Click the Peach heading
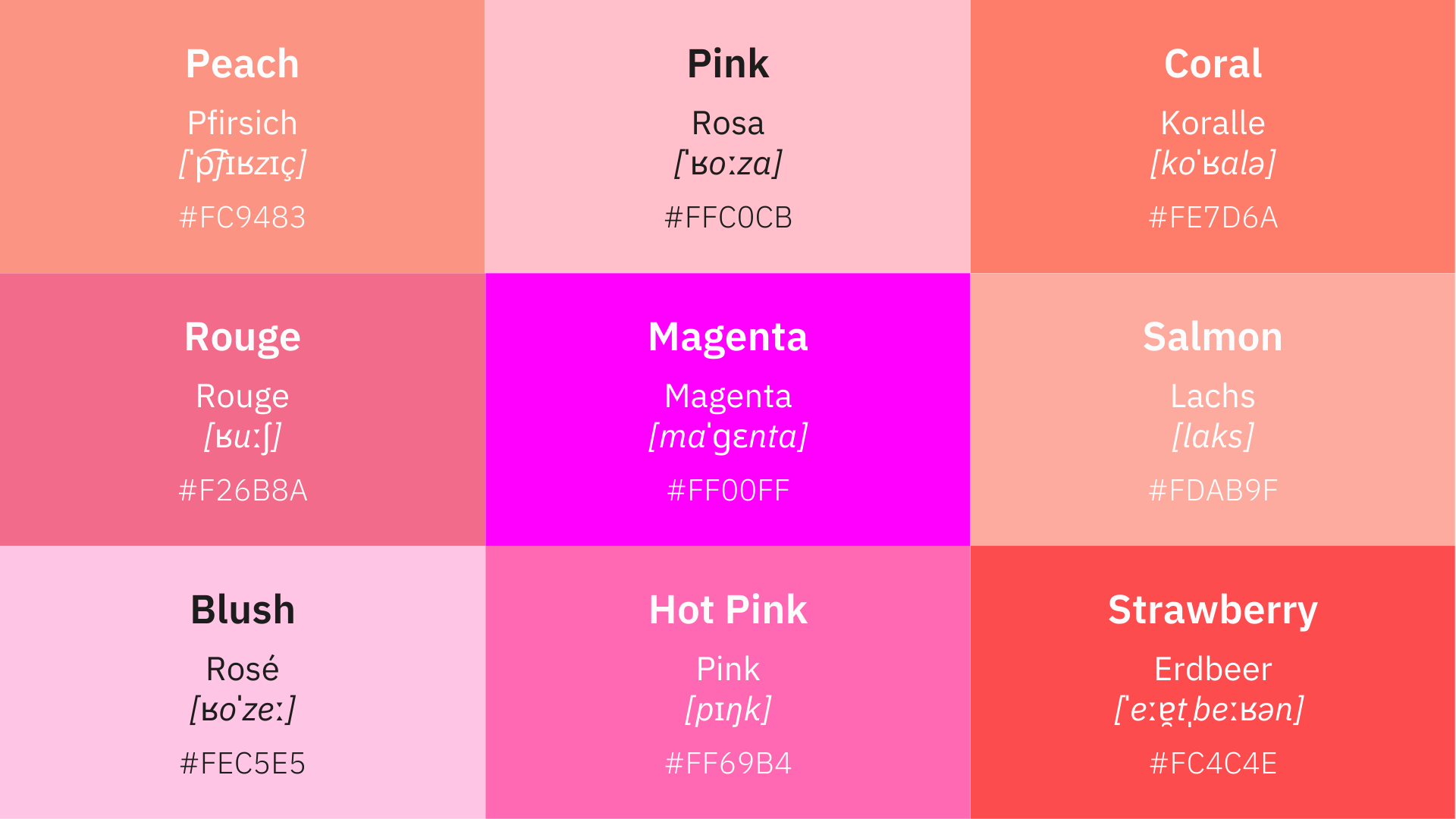Screen dimensions: 1456x819 [x=243, y=64]
